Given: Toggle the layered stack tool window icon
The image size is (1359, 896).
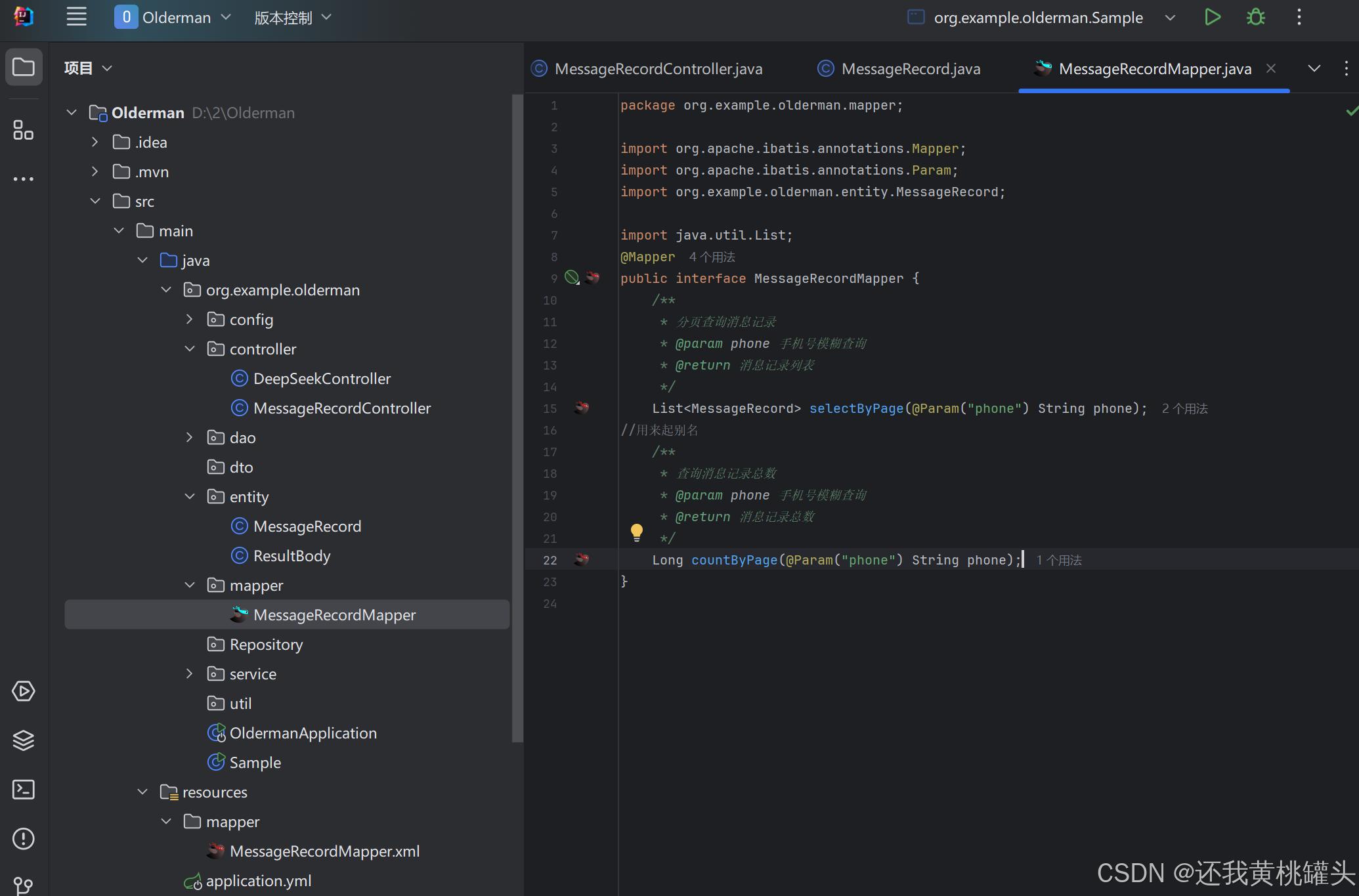Looking at the screenshot, I should [x=24, y=740].
